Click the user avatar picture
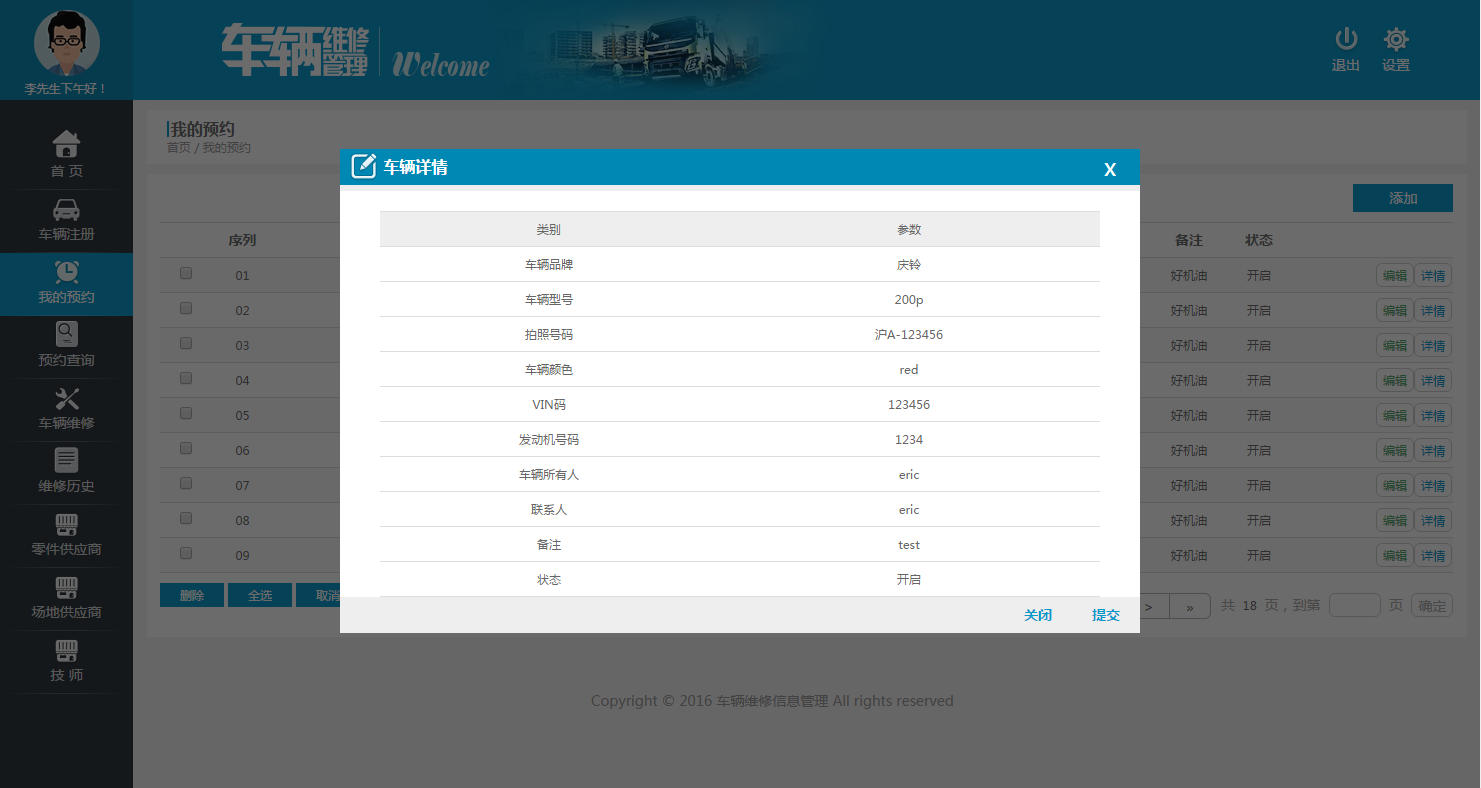The image size is (1481, 788). pos(66,44)
